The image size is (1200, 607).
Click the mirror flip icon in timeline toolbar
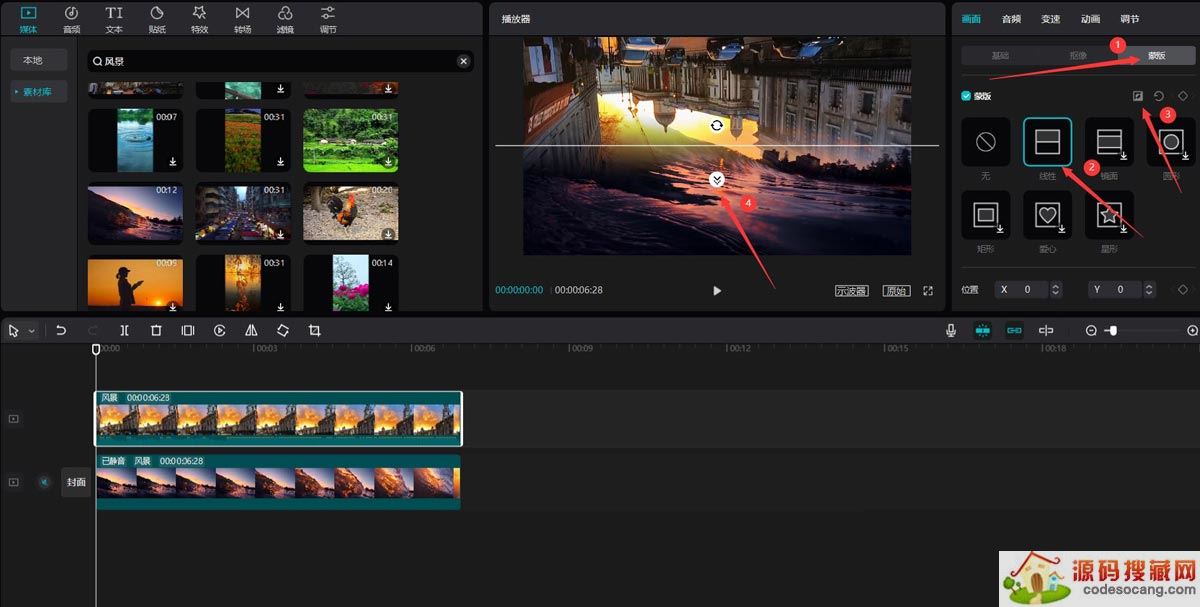tap(251, 330)
